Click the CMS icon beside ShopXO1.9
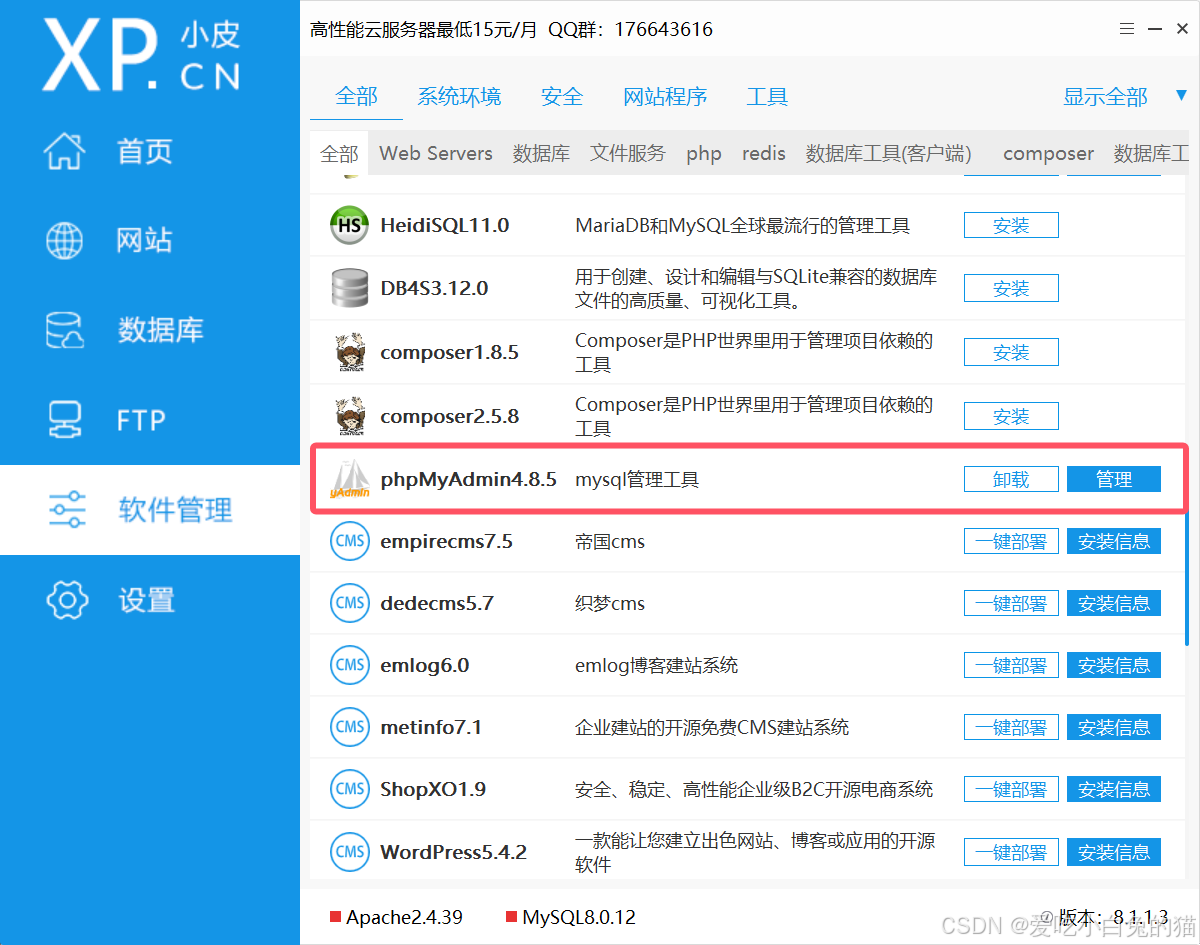Image resolution: width=1200 pixels, height=945 pixels. coord(350,790)
